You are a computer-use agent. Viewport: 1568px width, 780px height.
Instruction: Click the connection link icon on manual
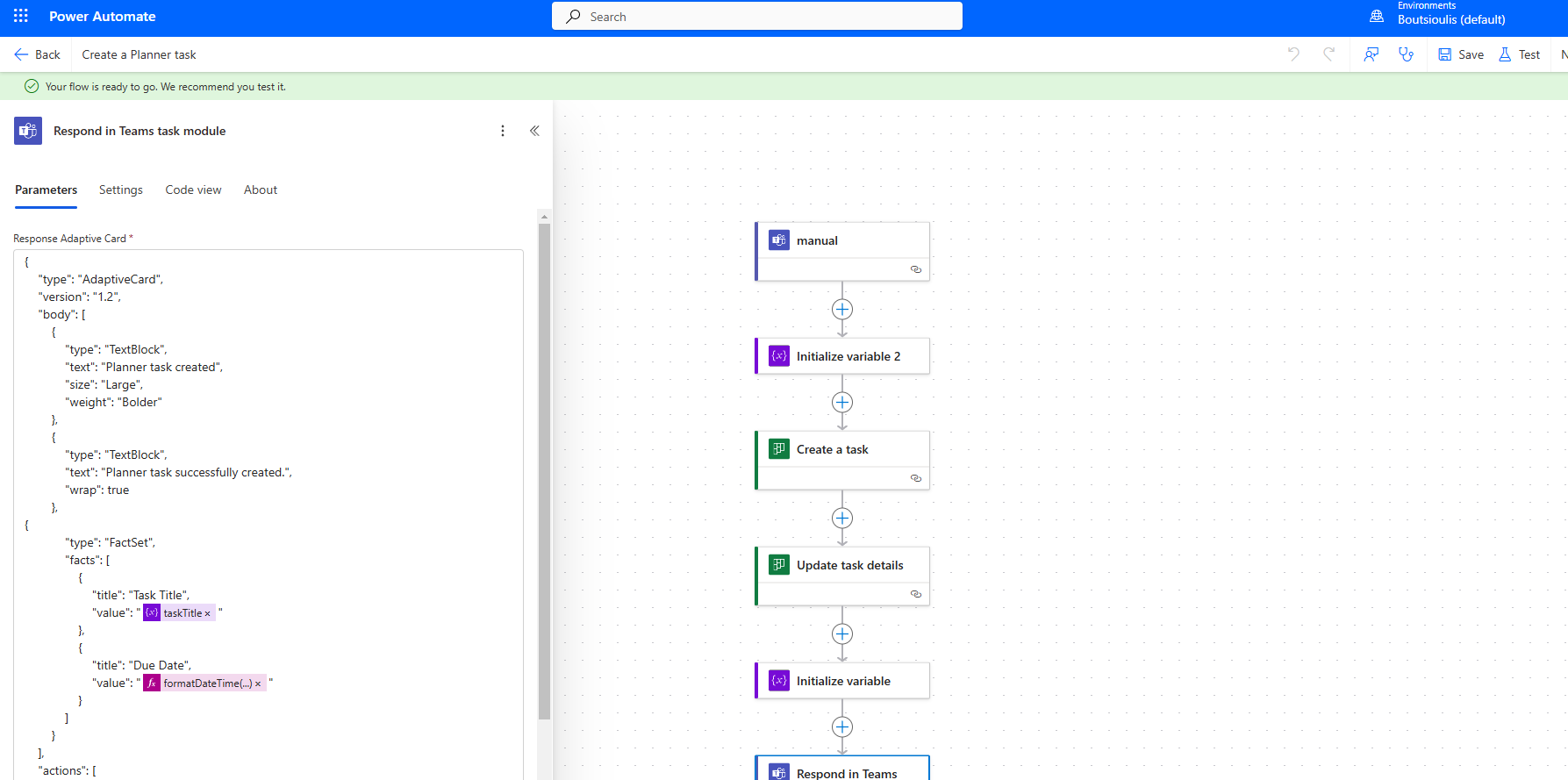pos(916,269)
